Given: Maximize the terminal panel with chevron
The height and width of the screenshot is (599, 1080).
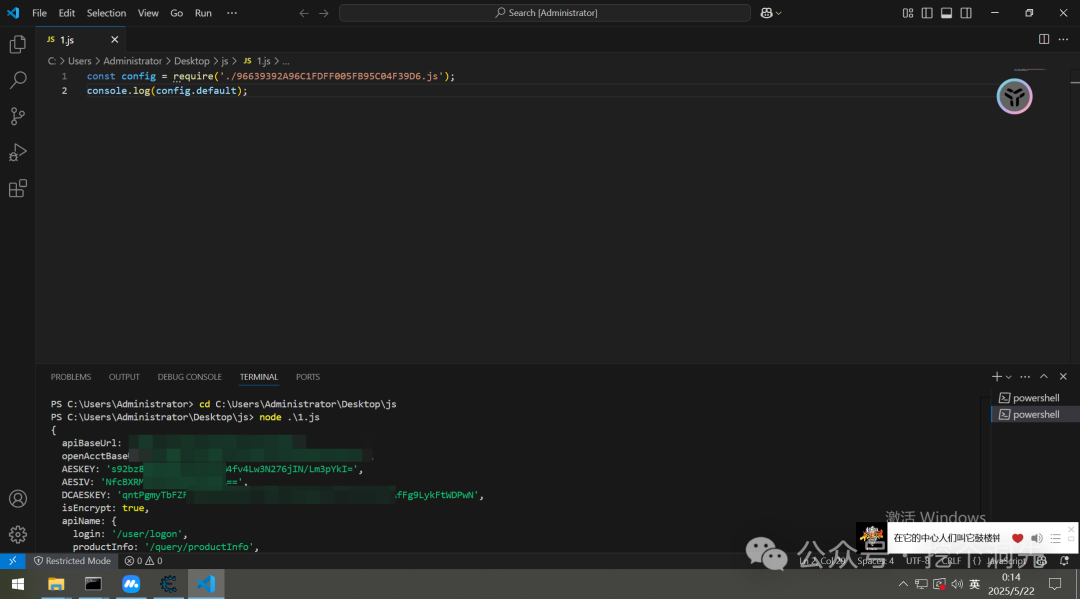Looking at the screenshot, I should (1044, 377).
